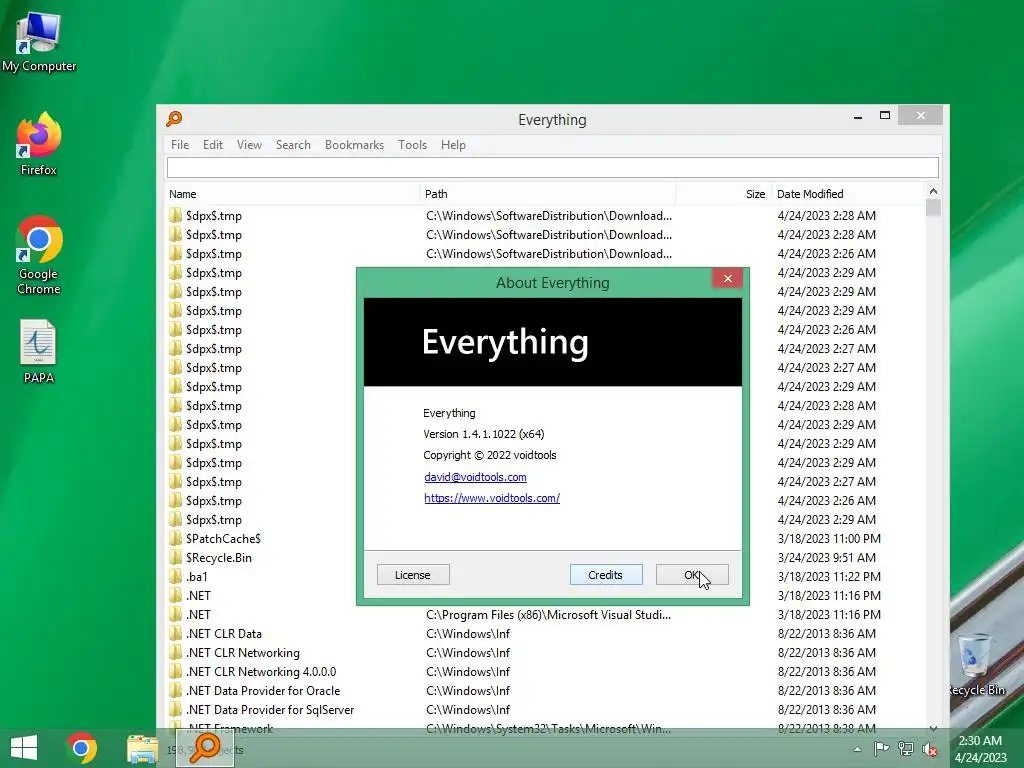
Task: Close the About Everything dialog
Action: [x=728, y=278]
